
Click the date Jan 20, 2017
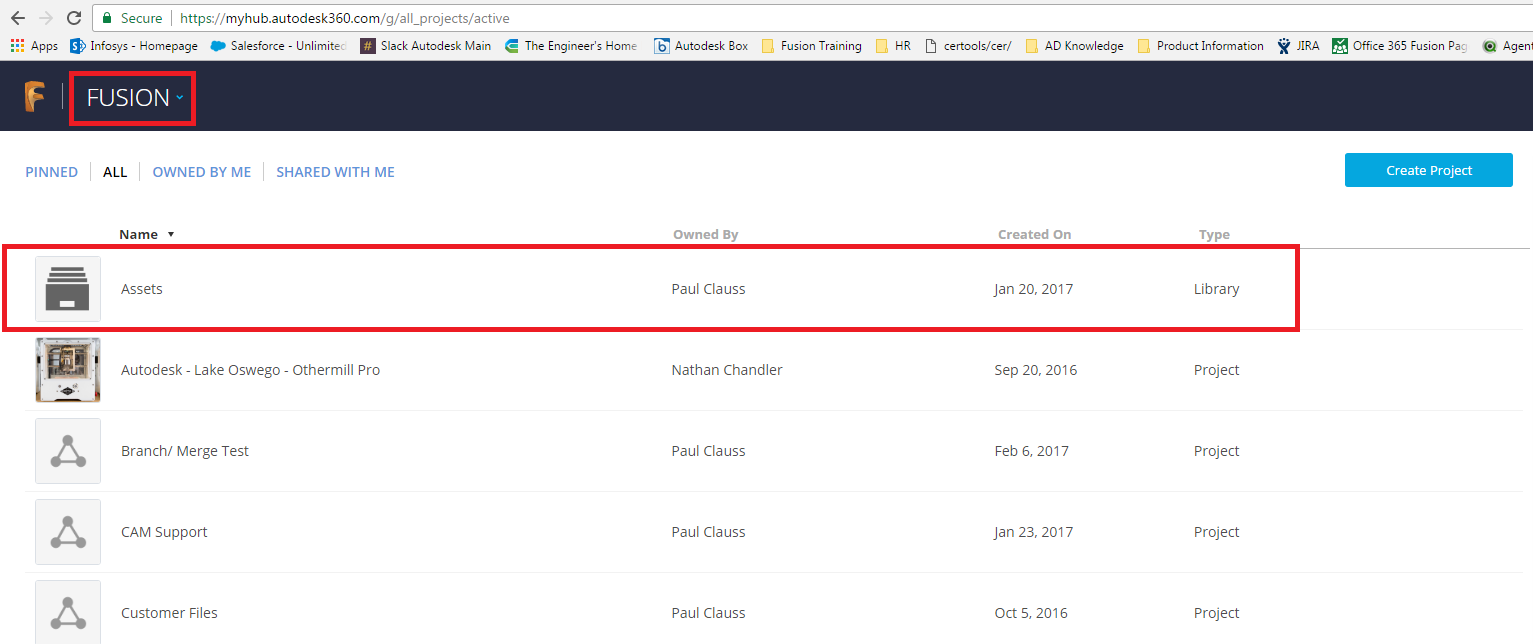(1033, 289)
